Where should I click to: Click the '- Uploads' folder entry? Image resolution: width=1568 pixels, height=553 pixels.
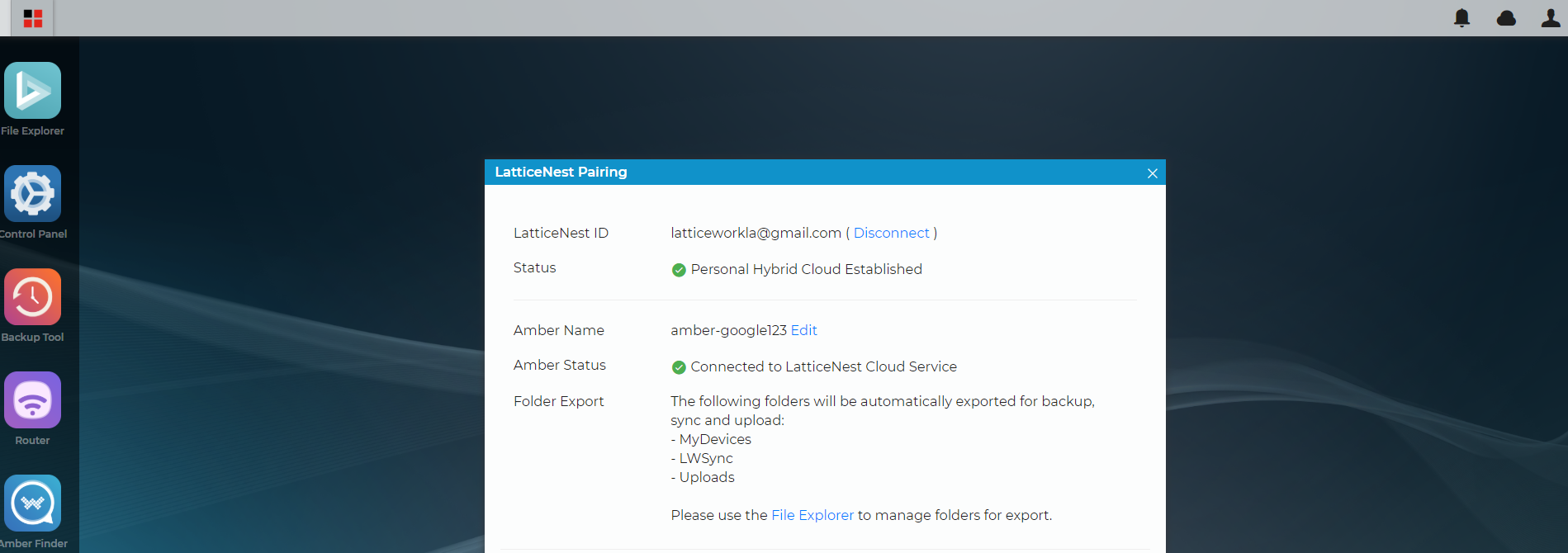pos(703,477)
